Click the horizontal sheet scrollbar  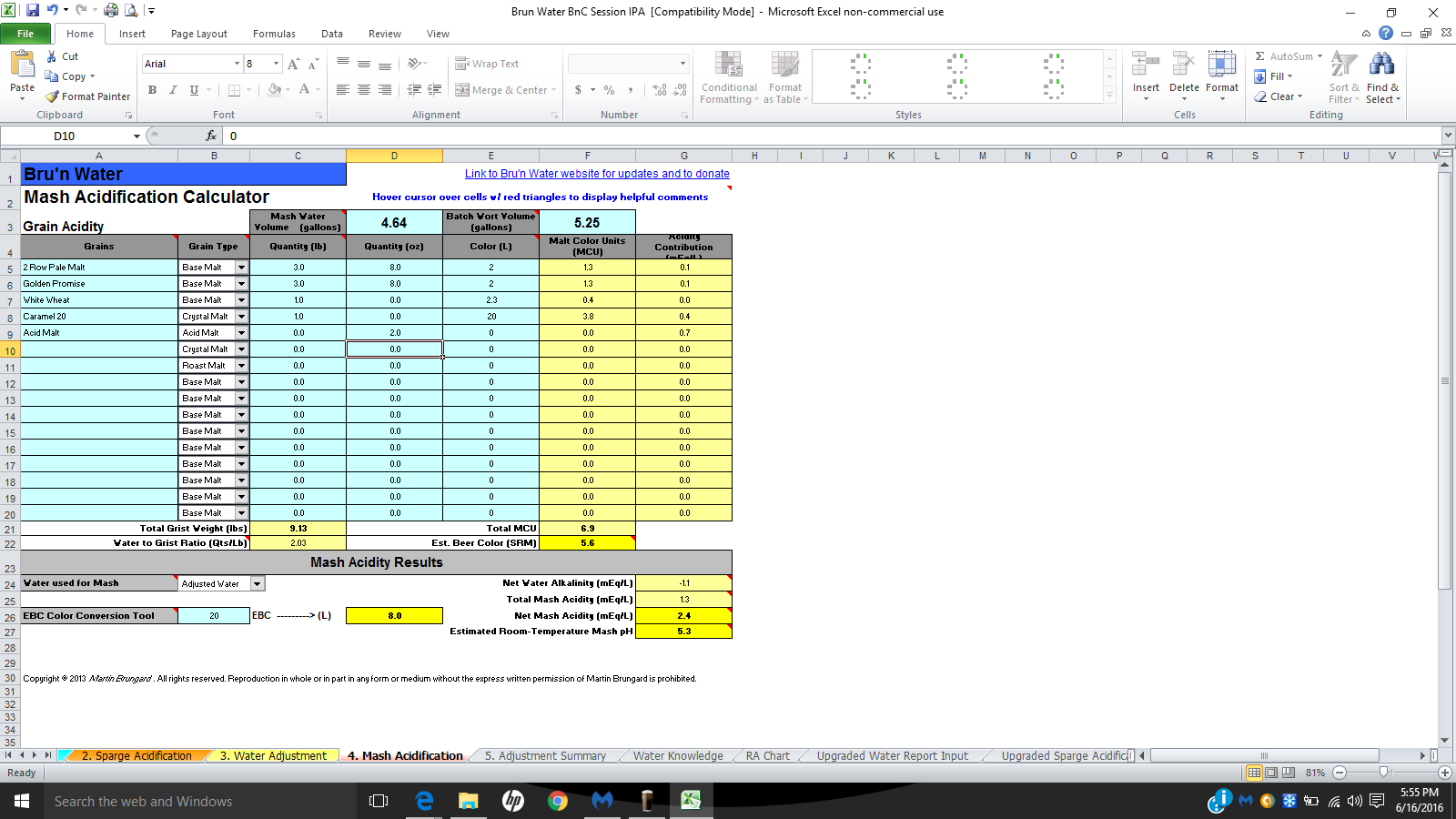1264,755
